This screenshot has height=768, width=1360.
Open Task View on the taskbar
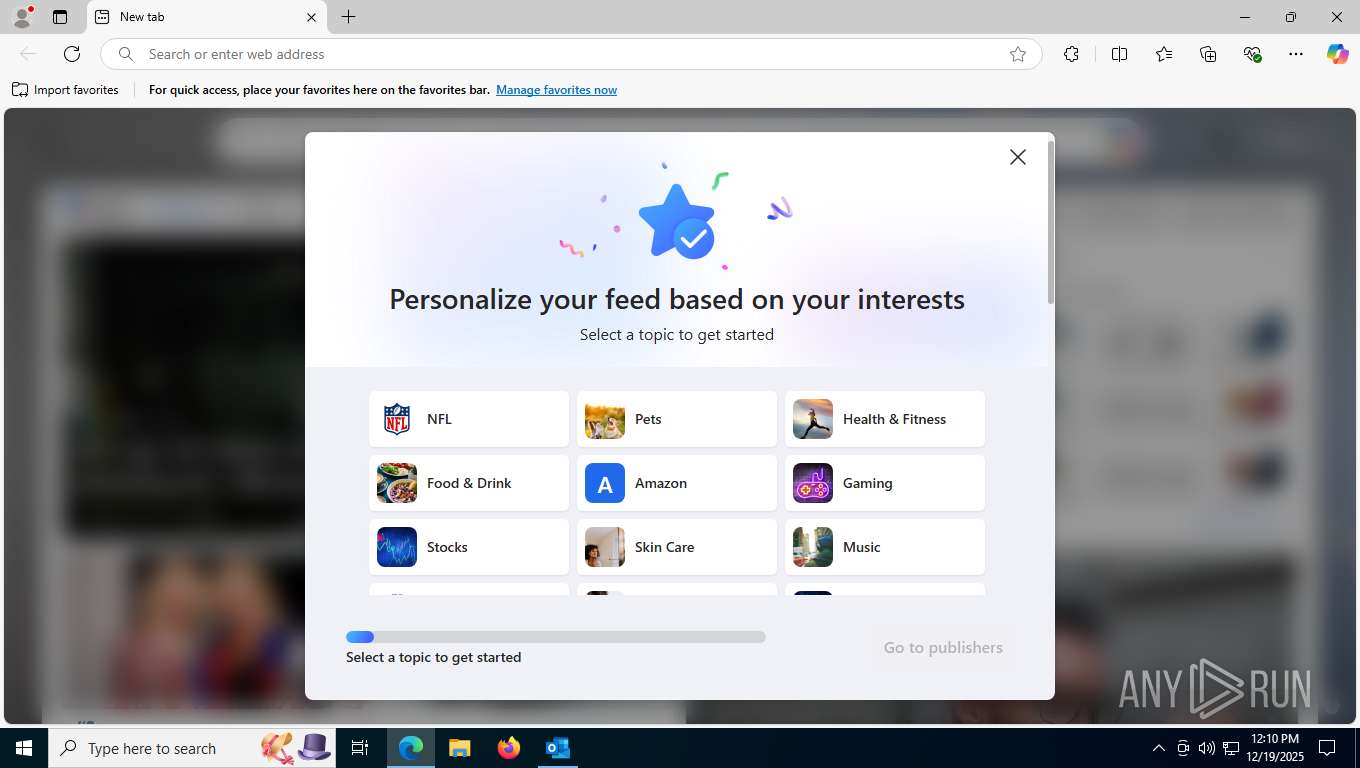(x=360, y=748)
